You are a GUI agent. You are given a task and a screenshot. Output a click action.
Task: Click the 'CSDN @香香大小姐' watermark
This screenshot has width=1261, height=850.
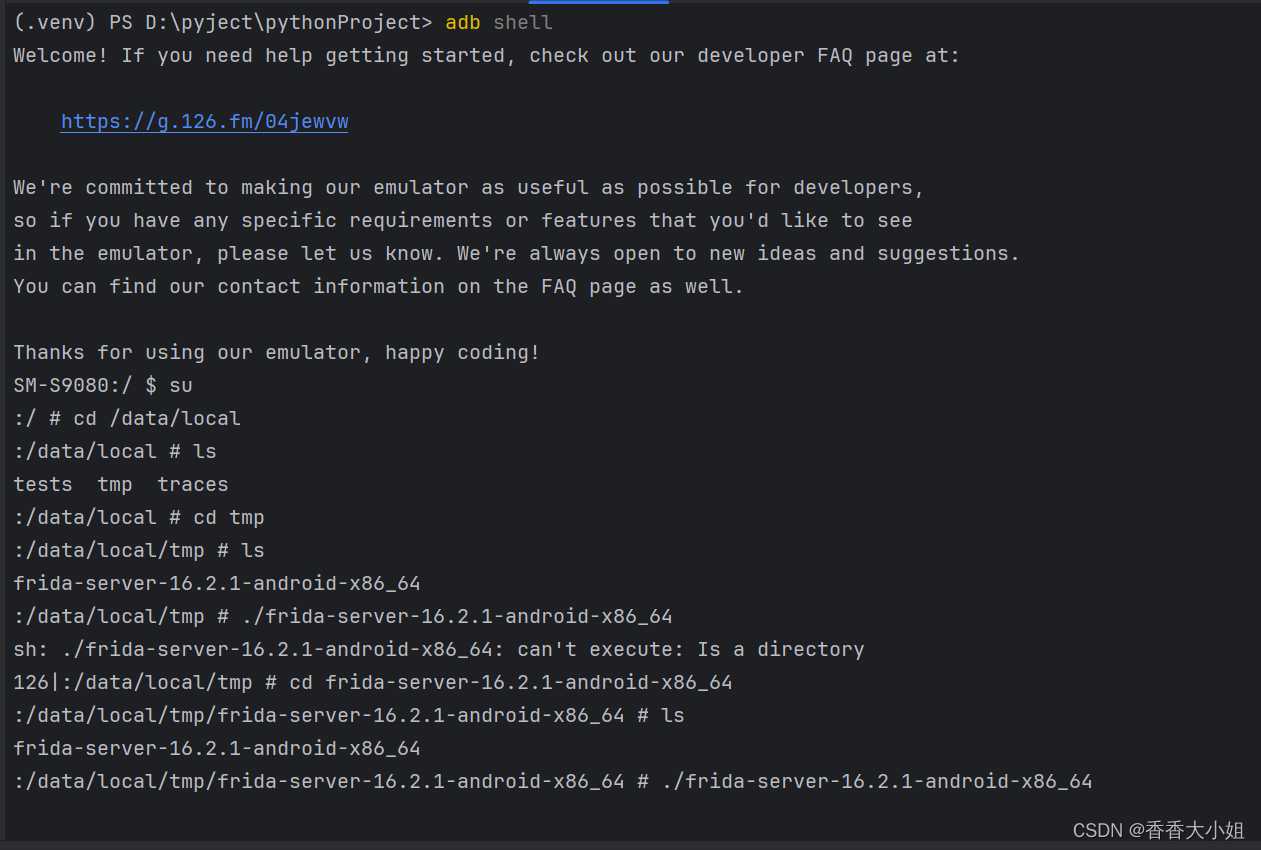(1158, 831)
